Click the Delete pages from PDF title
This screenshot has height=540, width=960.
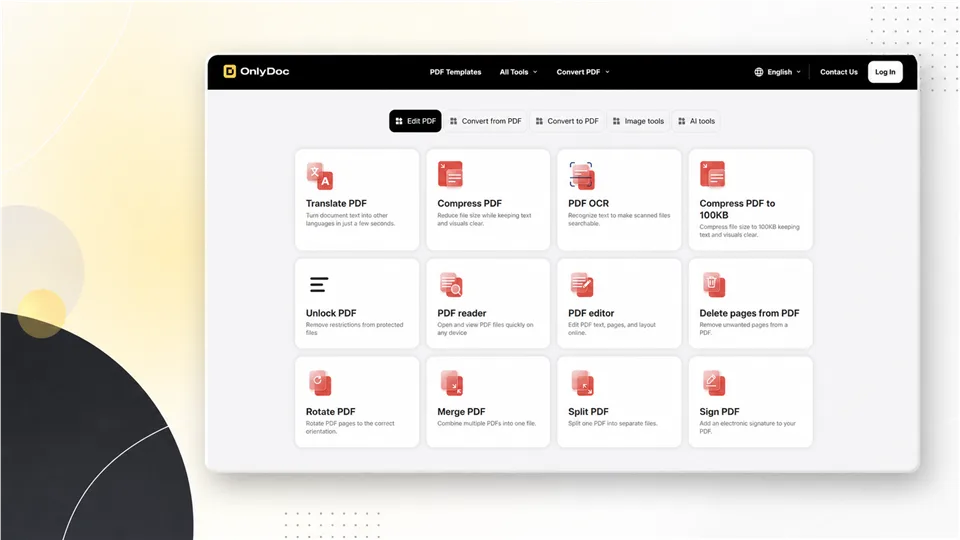tap(749, 313)
